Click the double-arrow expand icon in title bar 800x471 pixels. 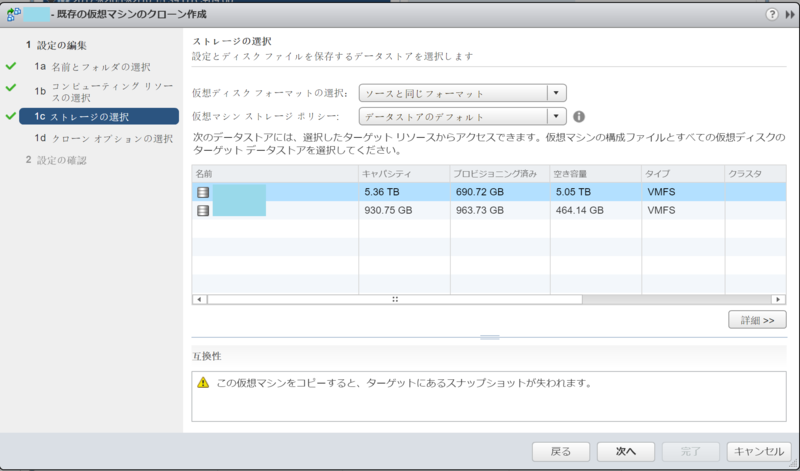tap(789, 15)
